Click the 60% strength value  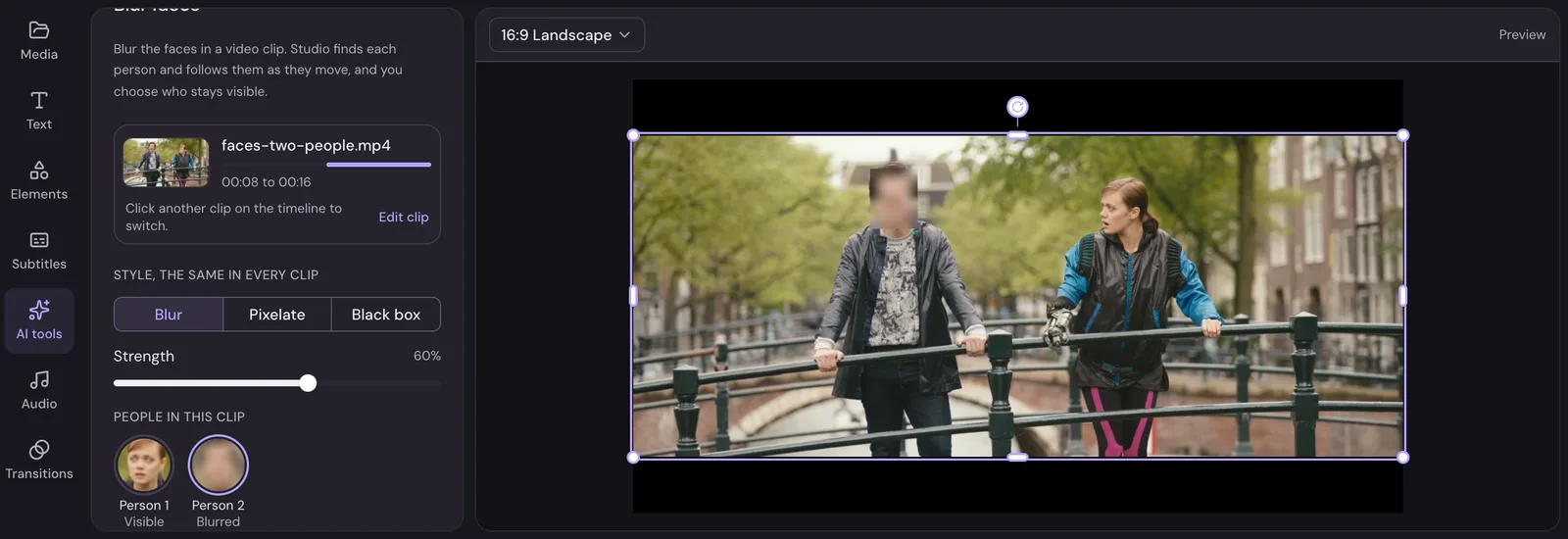(427, 356)
